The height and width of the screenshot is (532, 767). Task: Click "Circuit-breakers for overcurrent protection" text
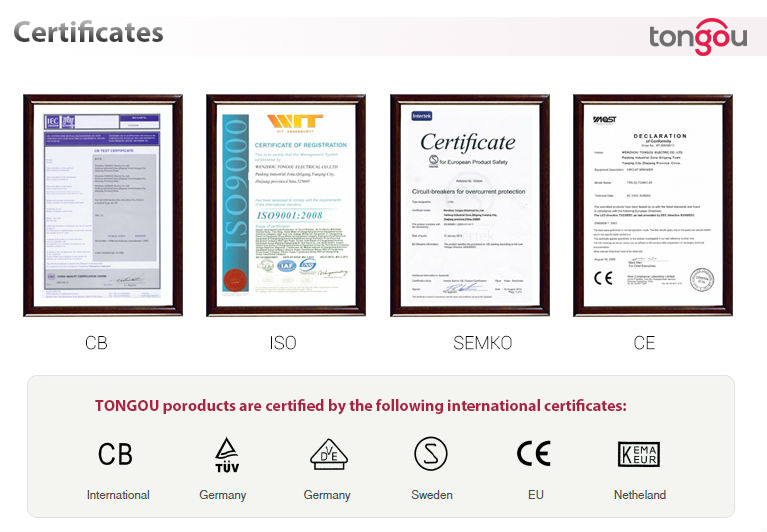click(469, 192)
